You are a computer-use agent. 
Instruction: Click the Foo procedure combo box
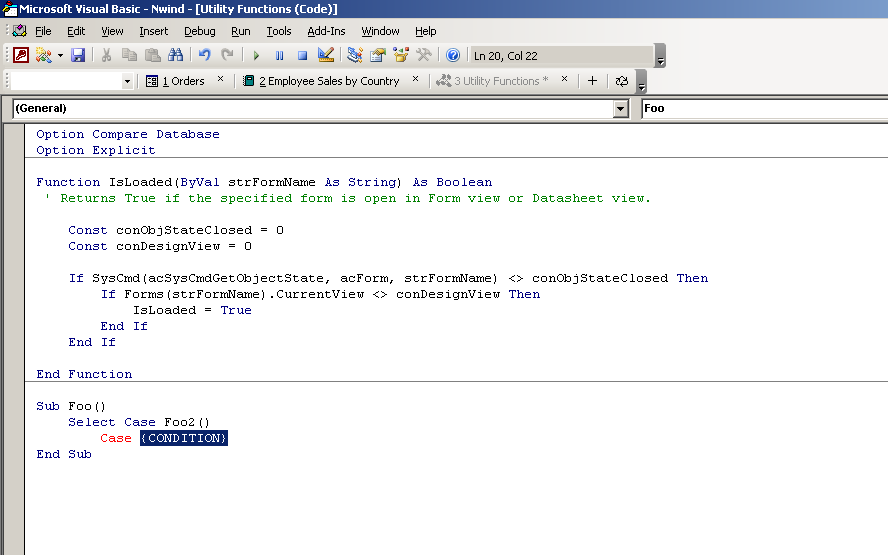click(x=765, y=108)
